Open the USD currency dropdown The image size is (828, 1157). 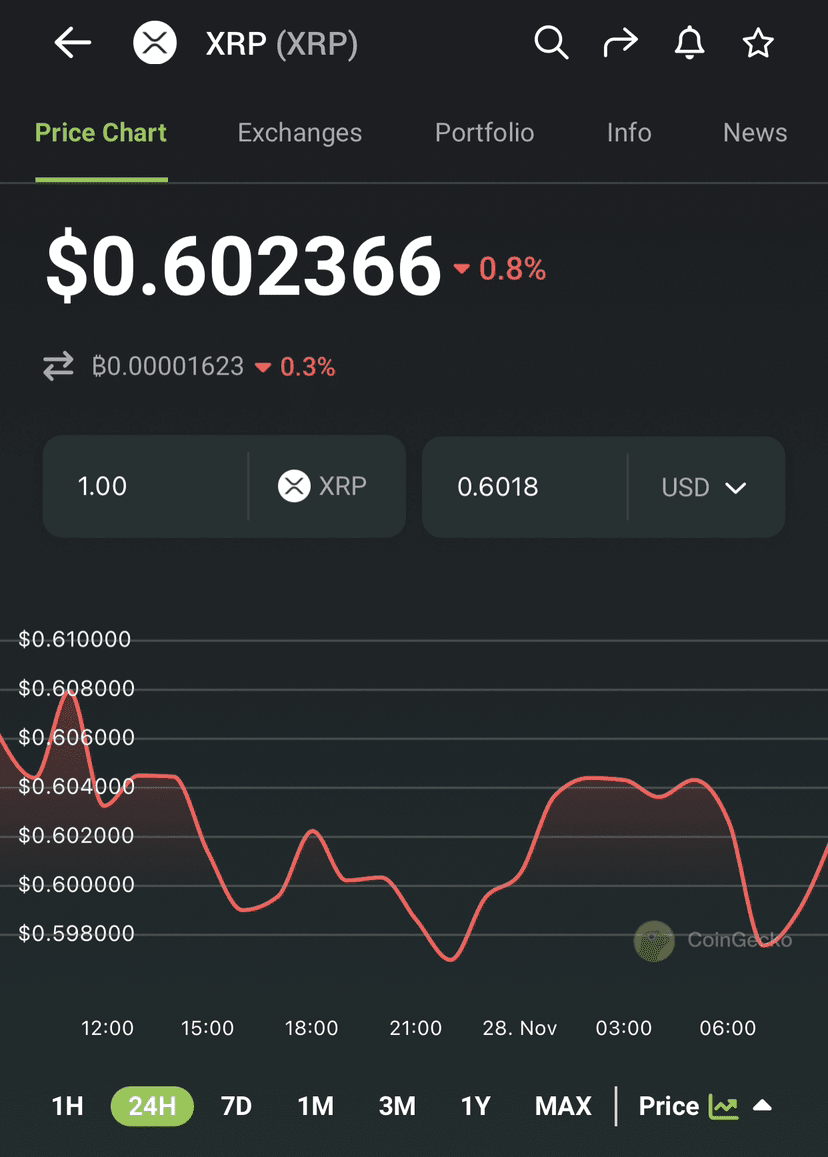[705, 487]
